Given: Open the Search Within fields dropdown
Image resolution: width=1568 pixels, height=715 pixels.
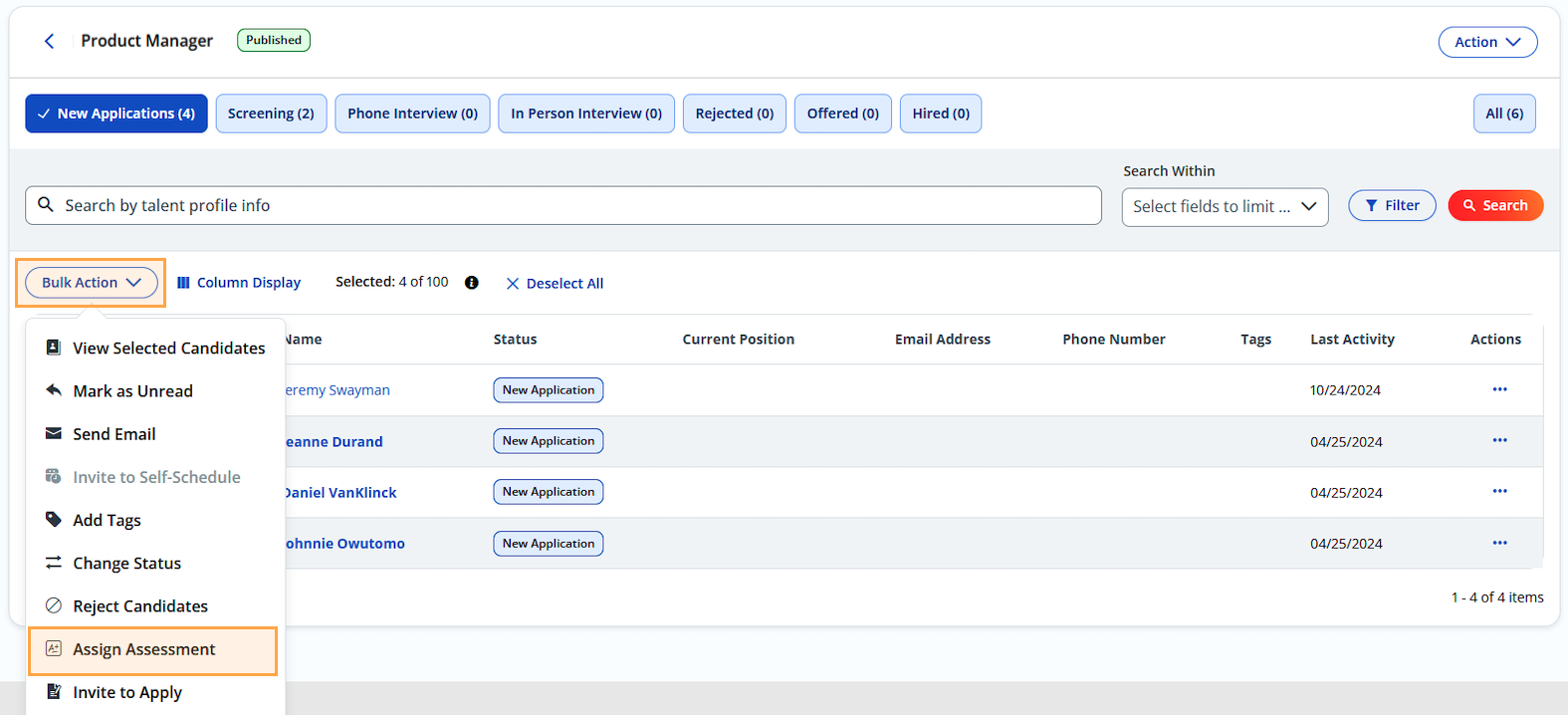Looking at the screenshot, I should 1224,206.
